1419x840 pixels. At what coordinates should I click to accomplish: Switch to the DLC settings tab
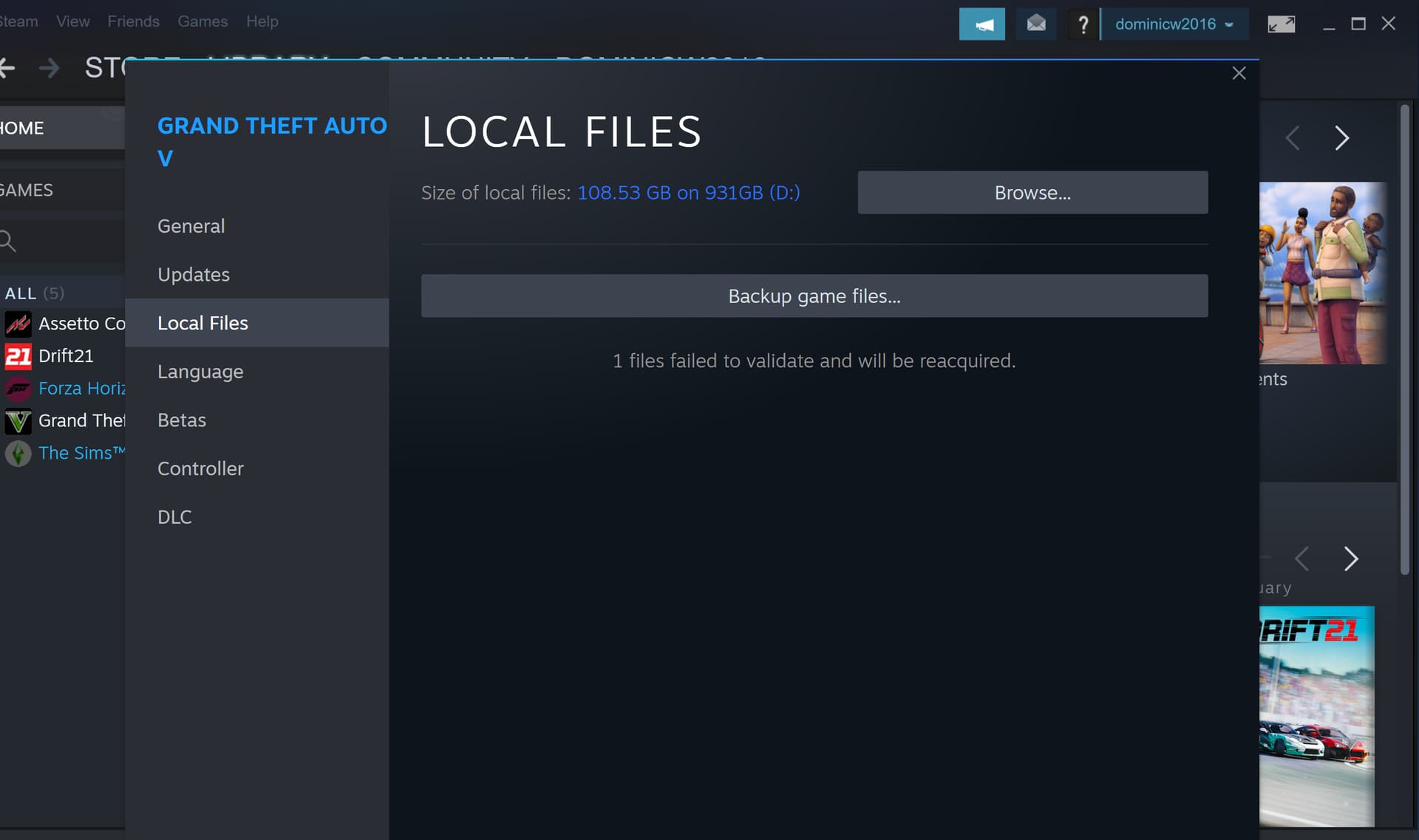tap(256, 517)
